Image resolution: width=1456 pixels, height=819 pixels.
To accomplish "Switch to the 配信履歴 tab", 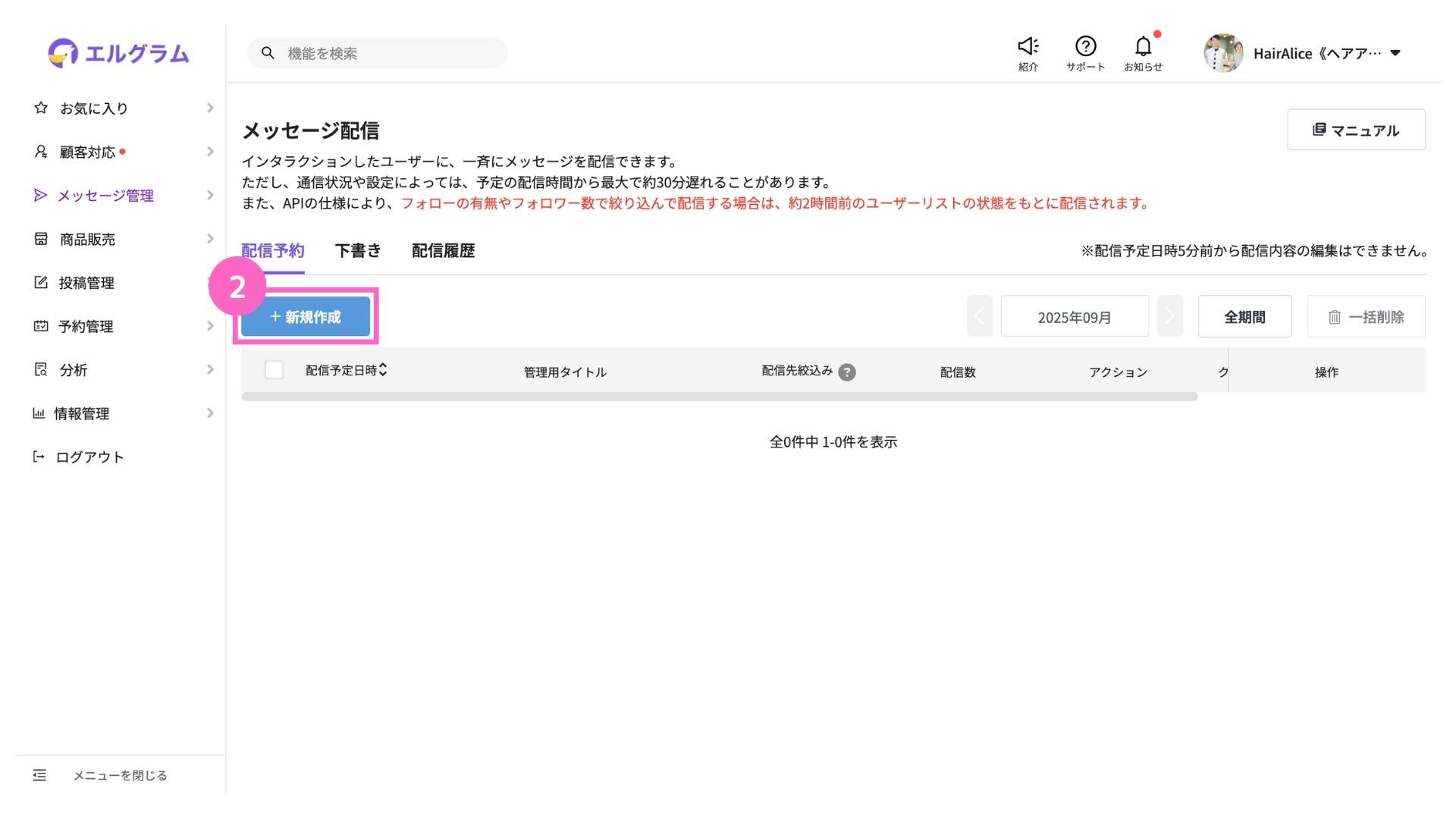I will pyautogui.click(x=443, y=251).
